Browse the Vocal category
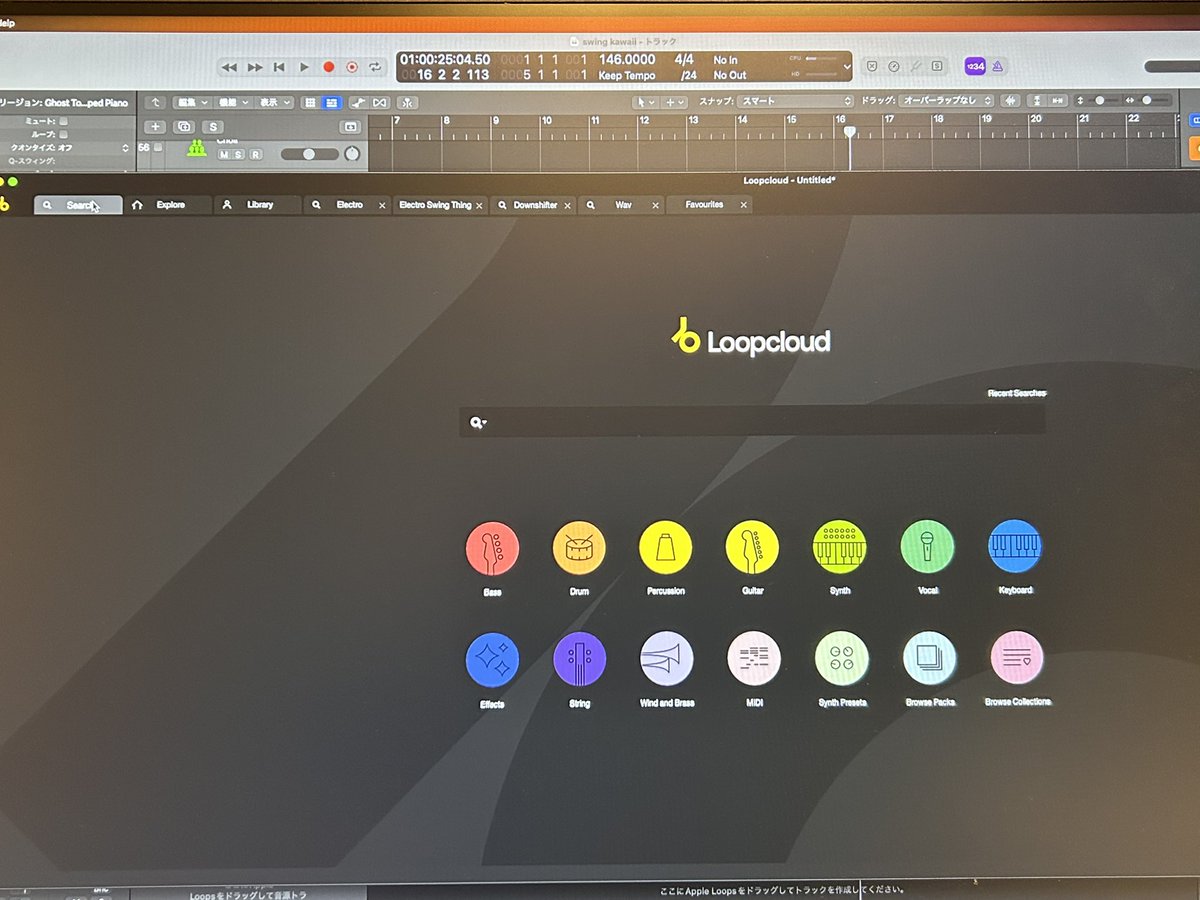 tap(927, 547)
